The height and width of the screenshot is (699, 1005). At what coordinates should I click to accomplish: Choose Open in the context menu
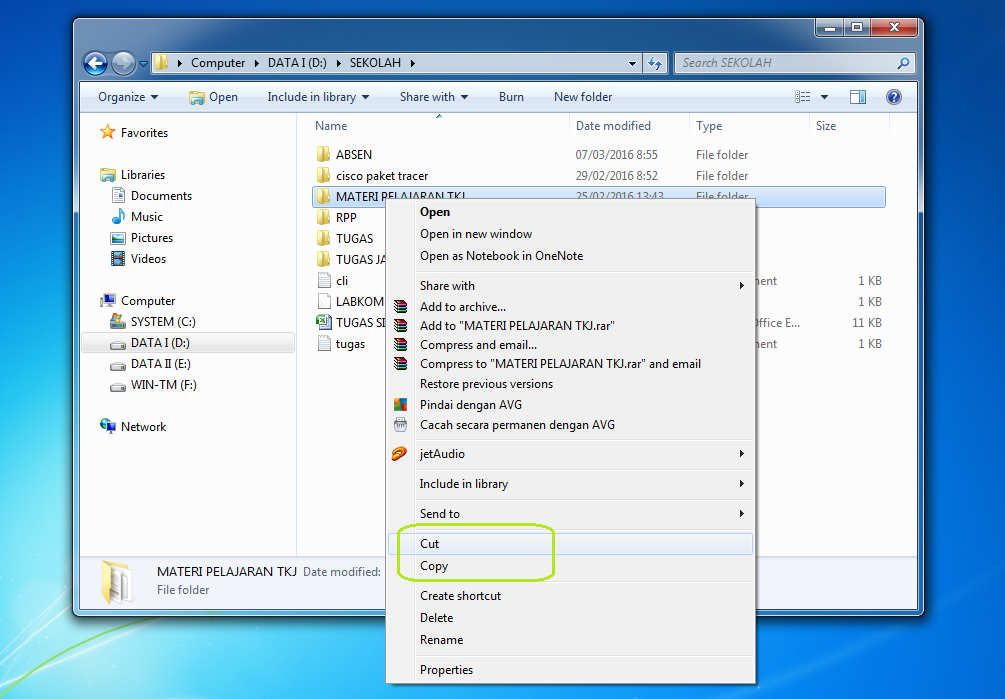pos(570,212)
